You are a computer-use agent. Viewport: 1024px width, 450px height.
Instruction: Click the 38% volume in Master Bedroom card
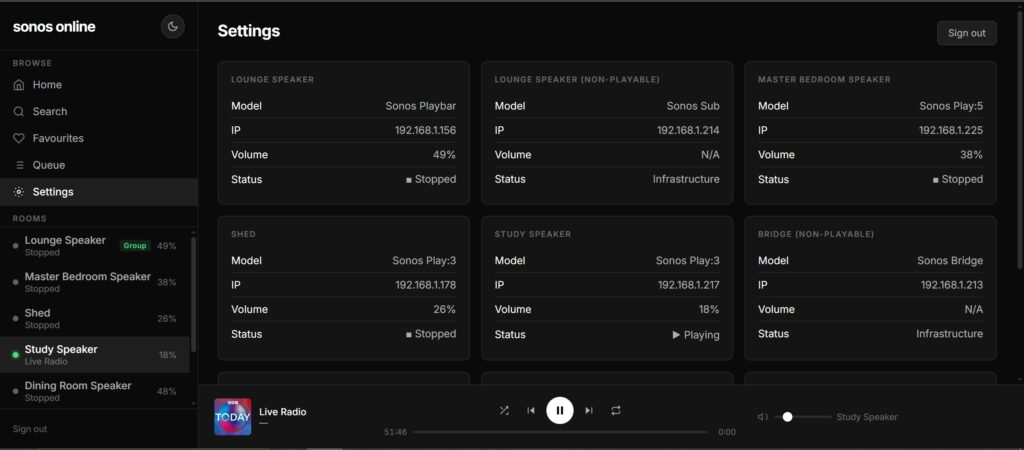click(x=970, y=155)
